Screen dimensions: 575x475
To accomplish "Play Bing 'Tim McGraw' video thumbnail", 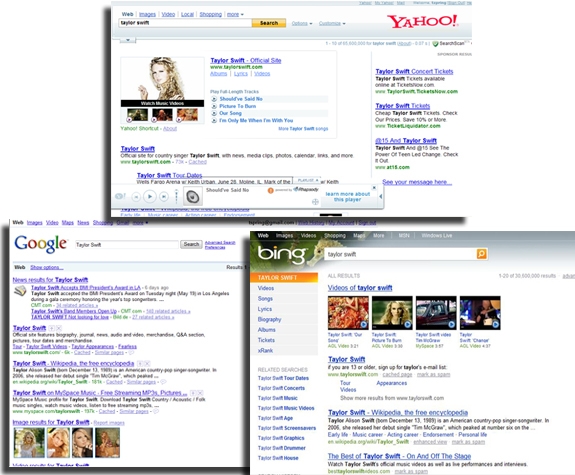I will tap(436, 313).
